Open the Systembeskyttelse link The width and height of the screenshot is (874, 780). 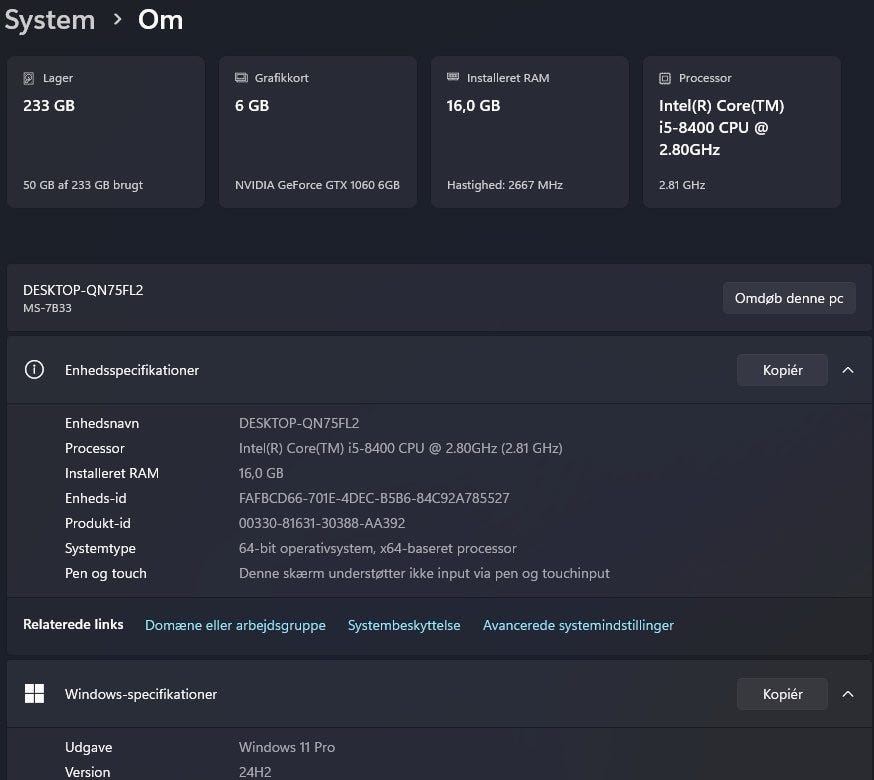(x=404, y=625)
